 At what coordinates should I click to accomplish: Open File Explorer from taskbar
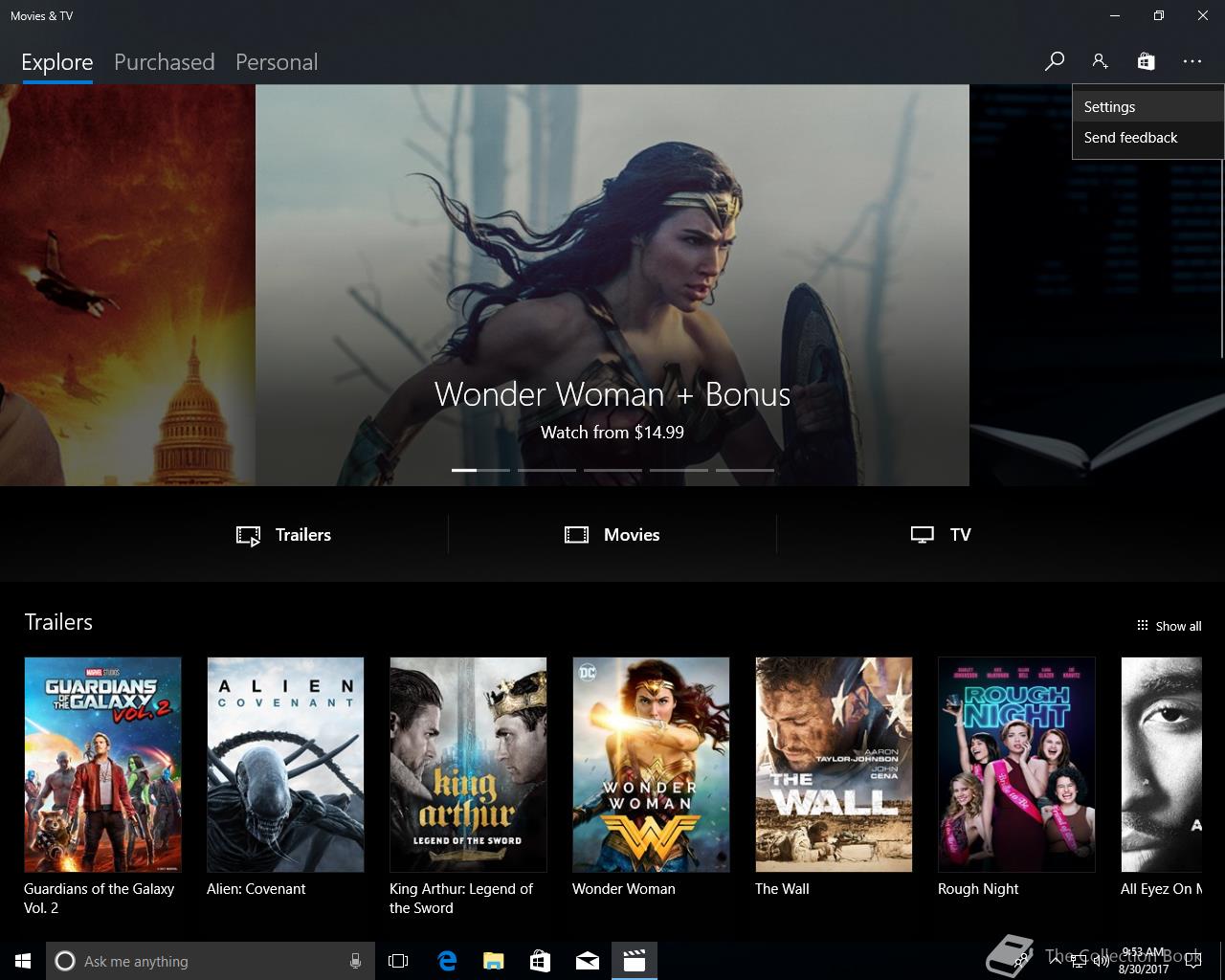[x=493, y=961]
